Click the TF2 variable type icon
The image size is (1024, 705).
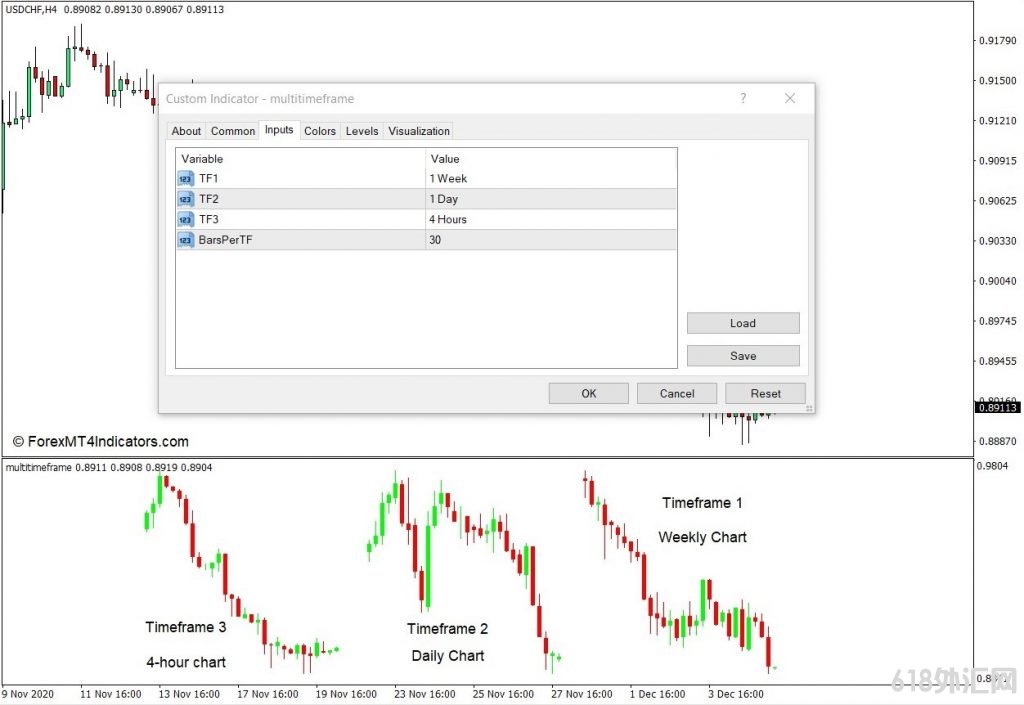point(186,199)
